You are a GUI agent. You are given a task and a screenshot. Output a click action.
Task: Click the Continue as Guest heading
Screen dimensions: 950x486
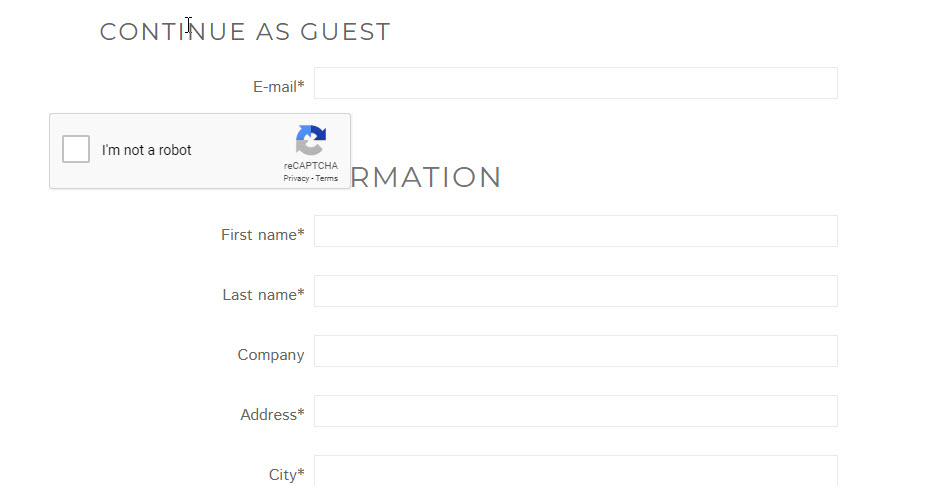click(x=245, y=32)
